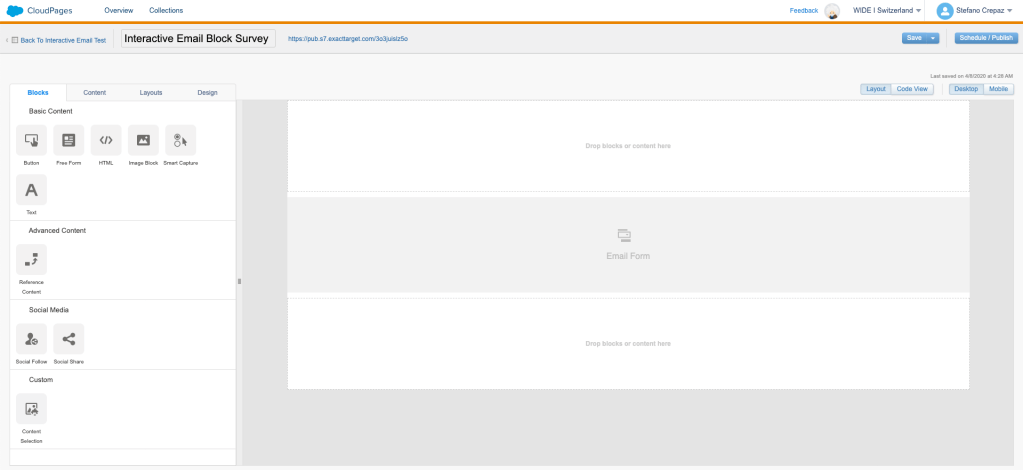Open the Design tab
The image size is (1023, 470).
[x=207, y=92]
